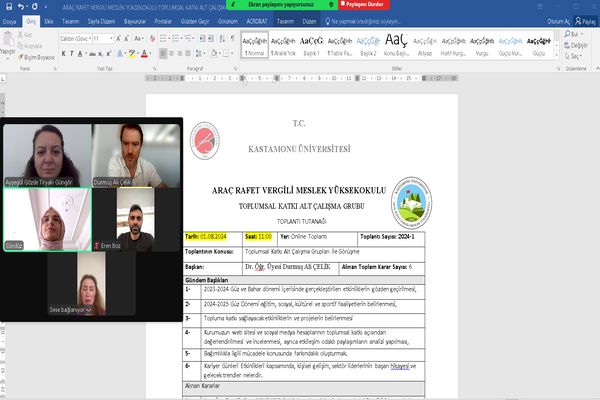The width and height of the screenshot is (600, 400).
Task: Activate the Biçim Boyacısı format painter
Action: 37,57
